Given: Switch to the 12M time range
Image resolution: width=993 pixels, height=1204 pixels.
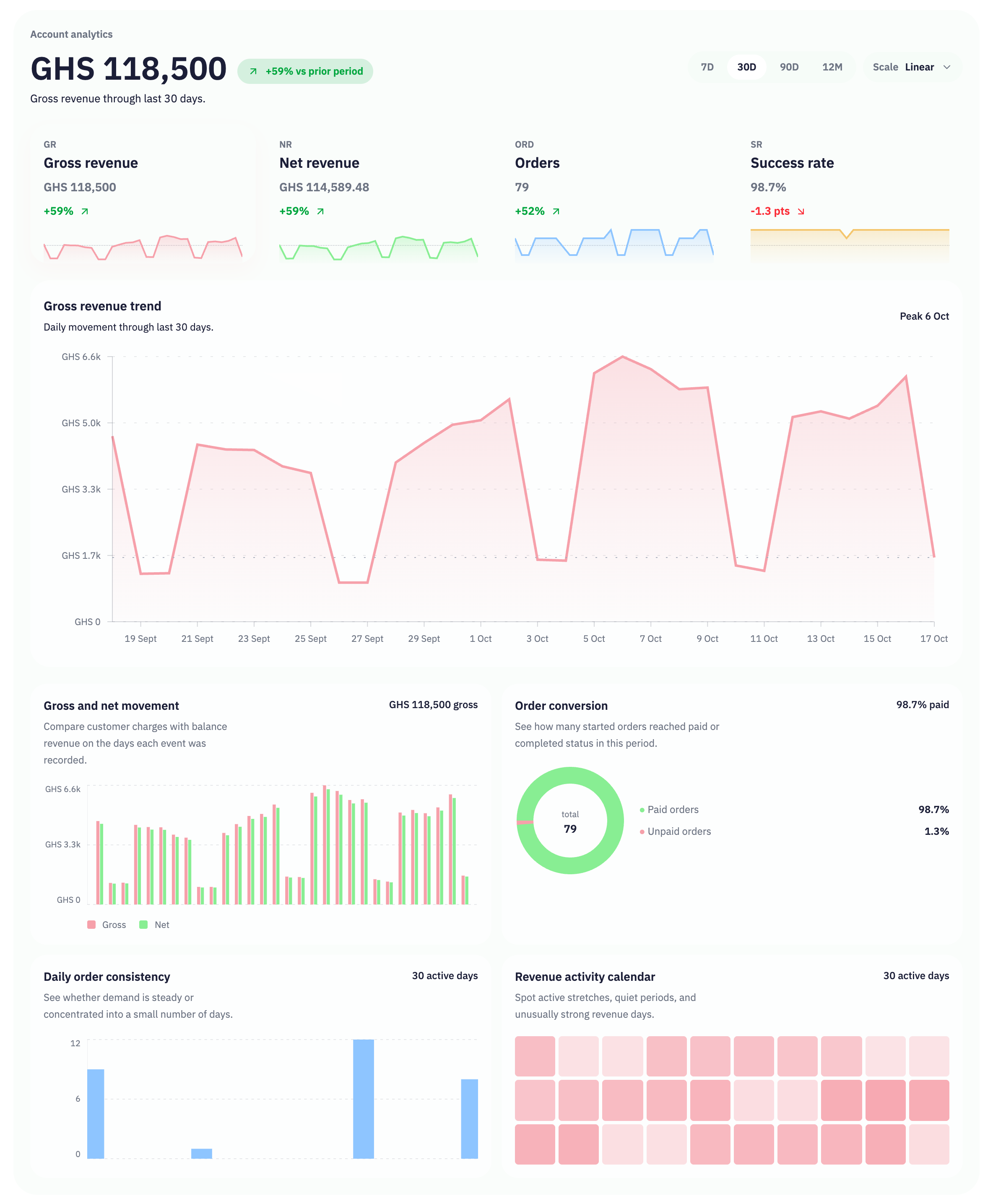Looking at the screenshot, I should [x=832, y=67].
